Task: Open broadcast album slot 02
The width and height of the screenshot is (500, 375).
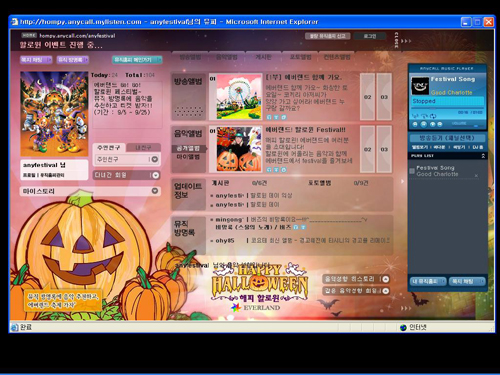Action: click(367, 97)
